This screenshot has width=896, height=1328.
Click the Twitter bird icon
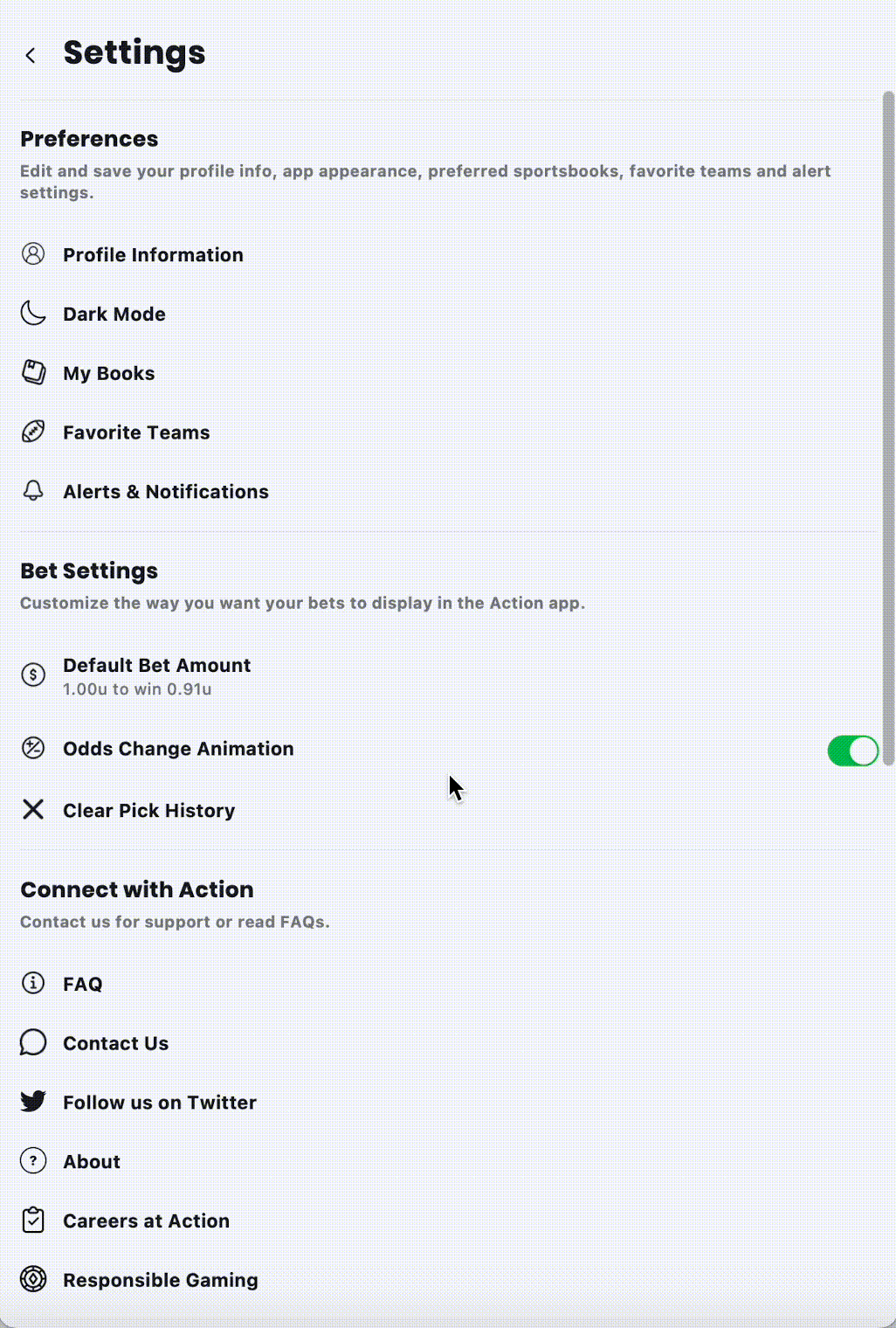click(x=33, y=1102)
